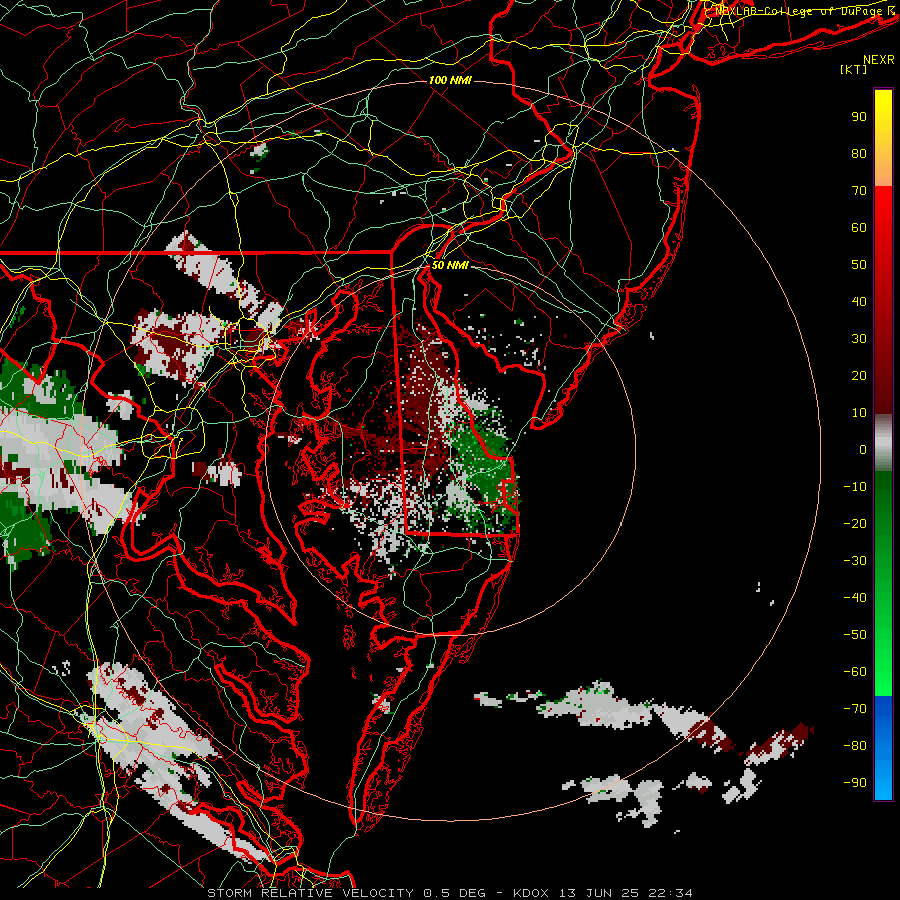Click the positive "10" knots colorbar label
The height and width of the screenshot is (900, 900).
click(859, 413)
